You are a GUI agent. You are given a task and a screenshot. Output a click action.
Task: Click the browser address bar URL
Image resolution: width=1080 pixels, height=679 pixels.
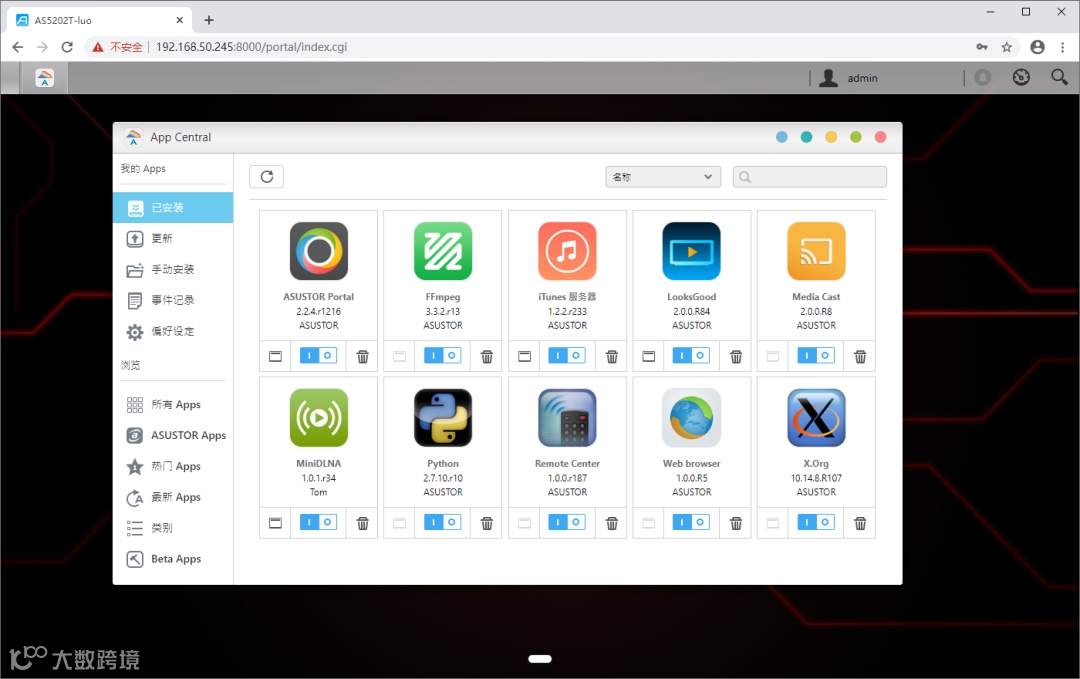click(251, 47)
